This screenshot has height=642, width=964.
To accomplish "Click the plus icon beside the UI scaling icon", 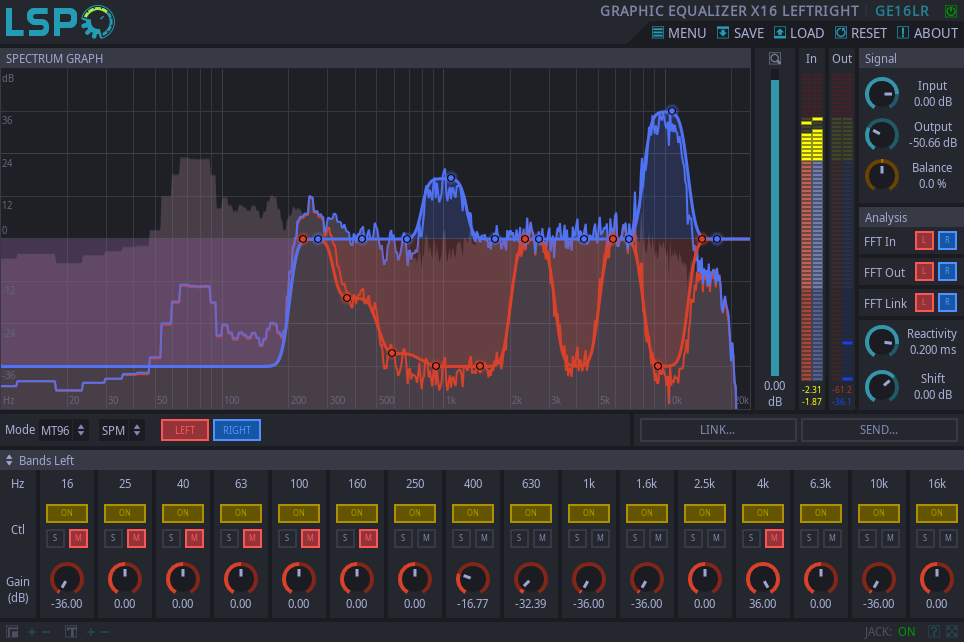I will pyautogui.click(x=31, y=632).
